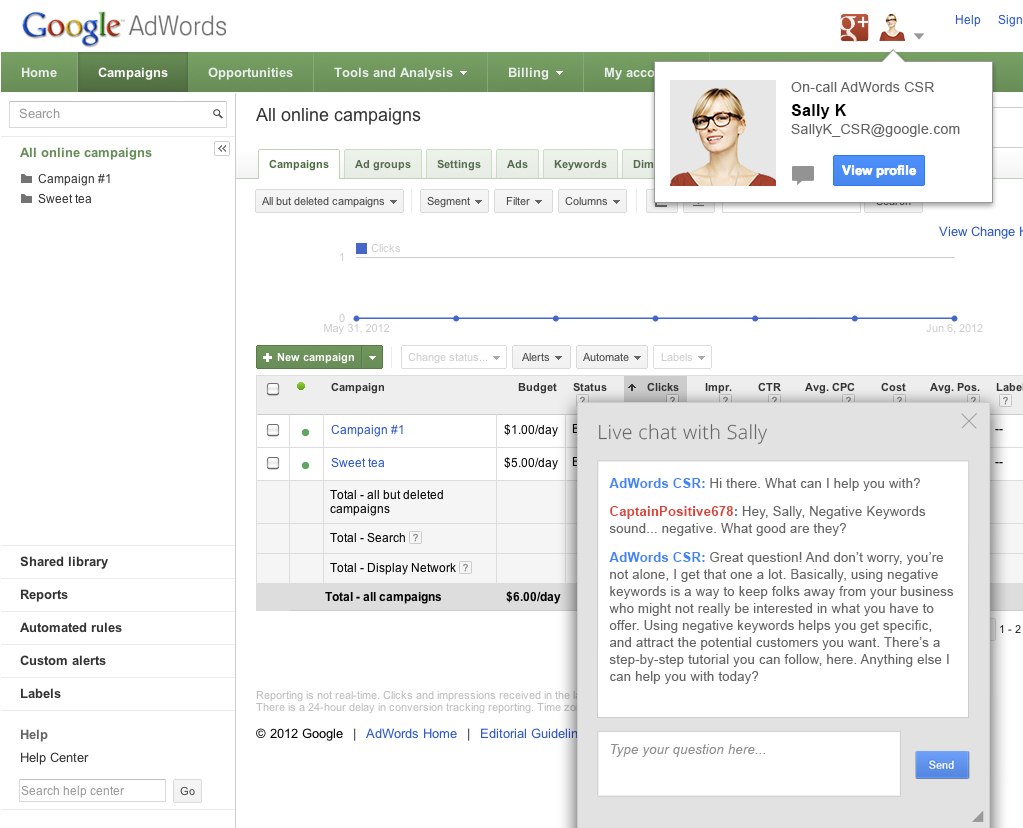This screenshot has height=828, width=1023.
Task: Click the chat bubble icon in profile card
Action: pos(802,174)
